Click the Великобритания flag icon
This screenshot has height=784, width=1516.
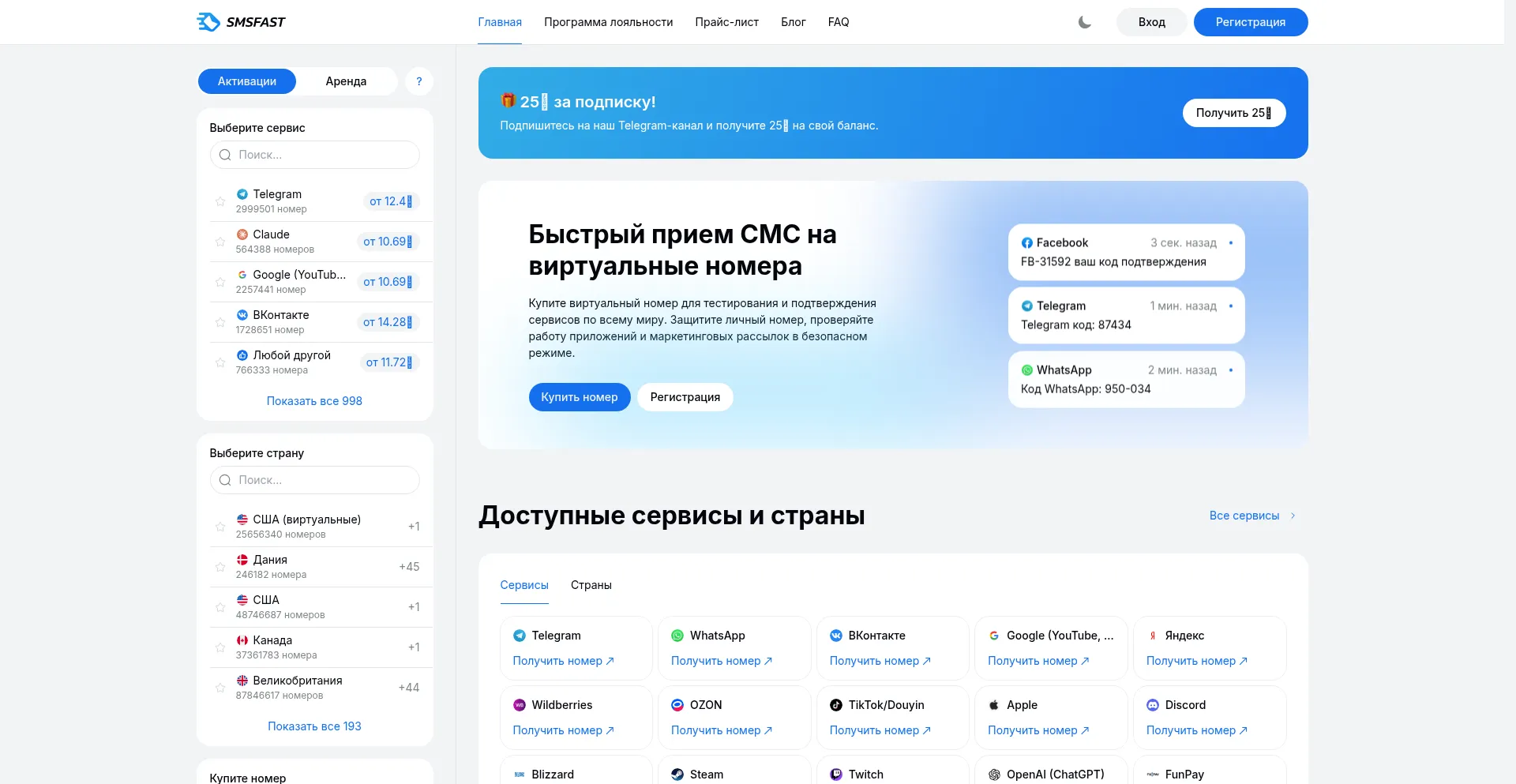242,681
